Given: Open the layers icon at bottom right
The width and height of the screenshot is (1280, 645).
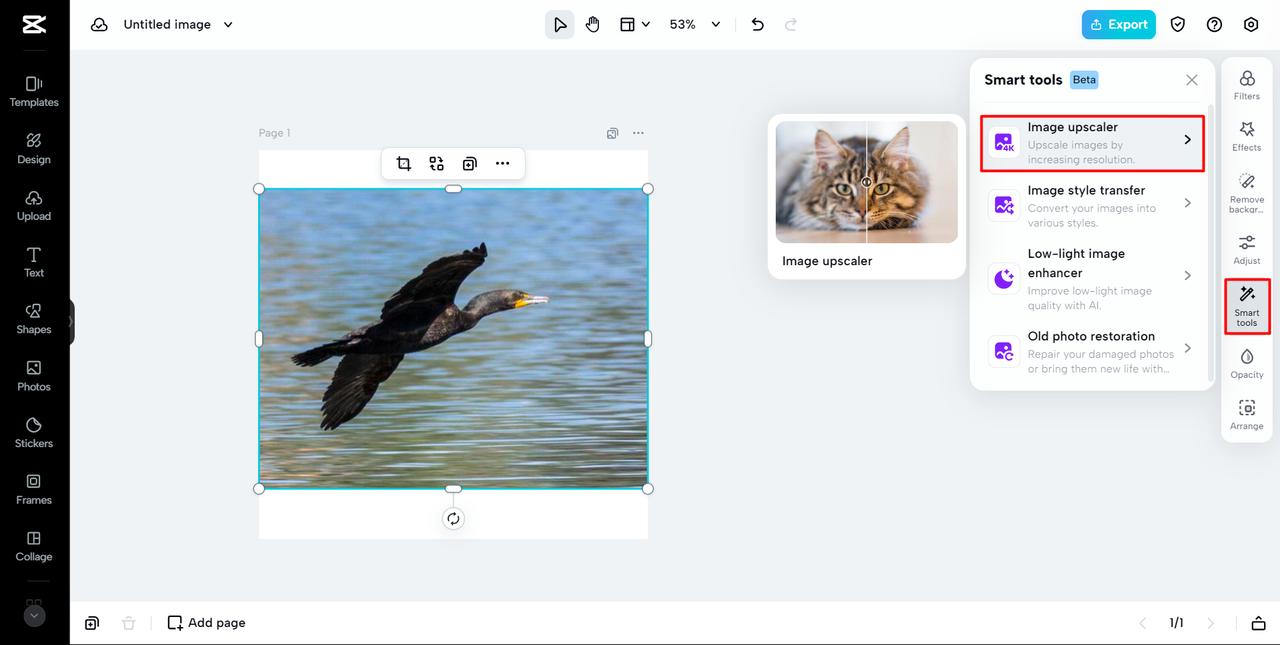Looking at the screenshot, I should tap(1258, 623).
